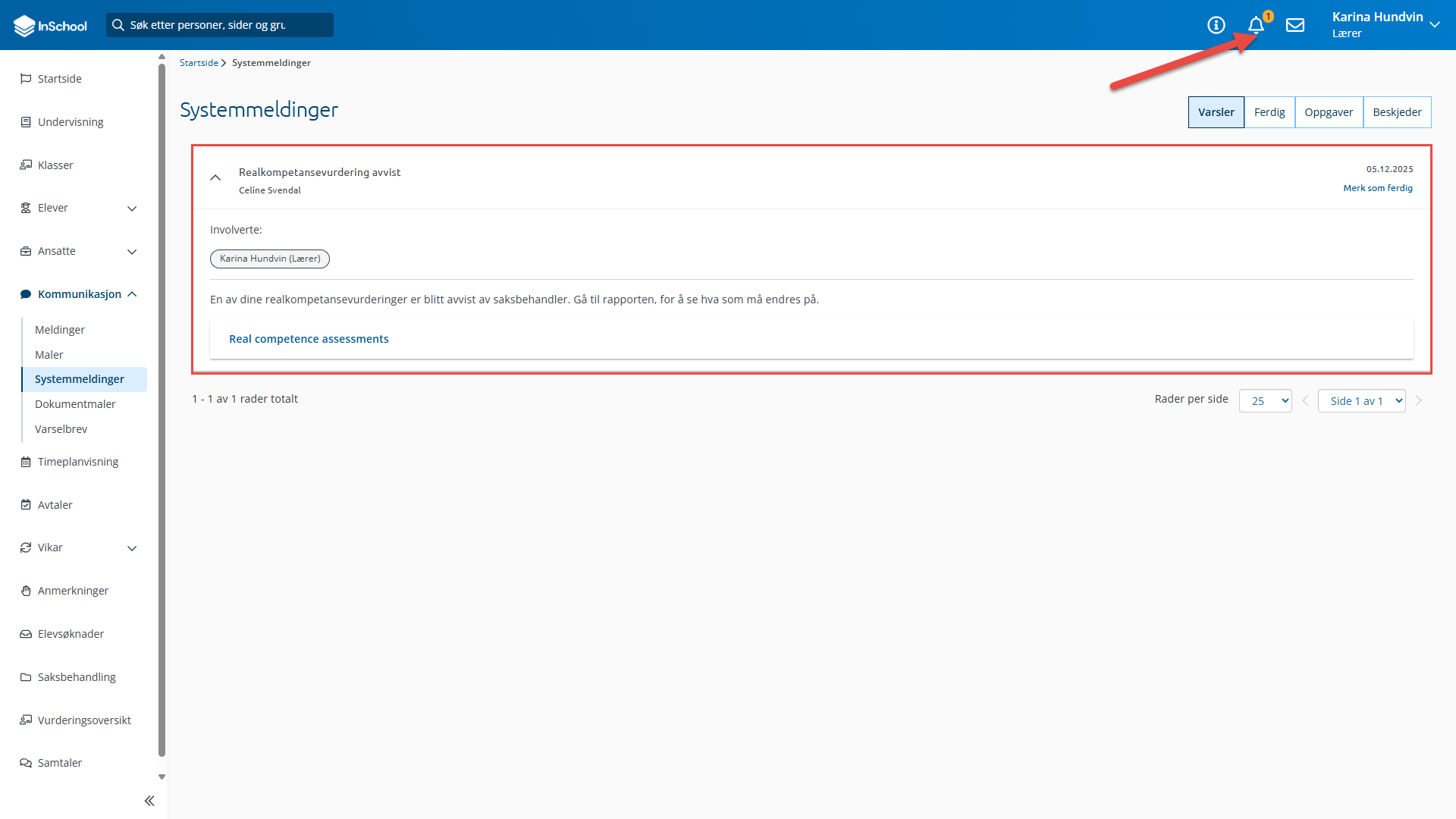The width and height of the screenshot is (1456, 819).
Task: Click the Klasser sidebar icon
Action: click(26, 165)
